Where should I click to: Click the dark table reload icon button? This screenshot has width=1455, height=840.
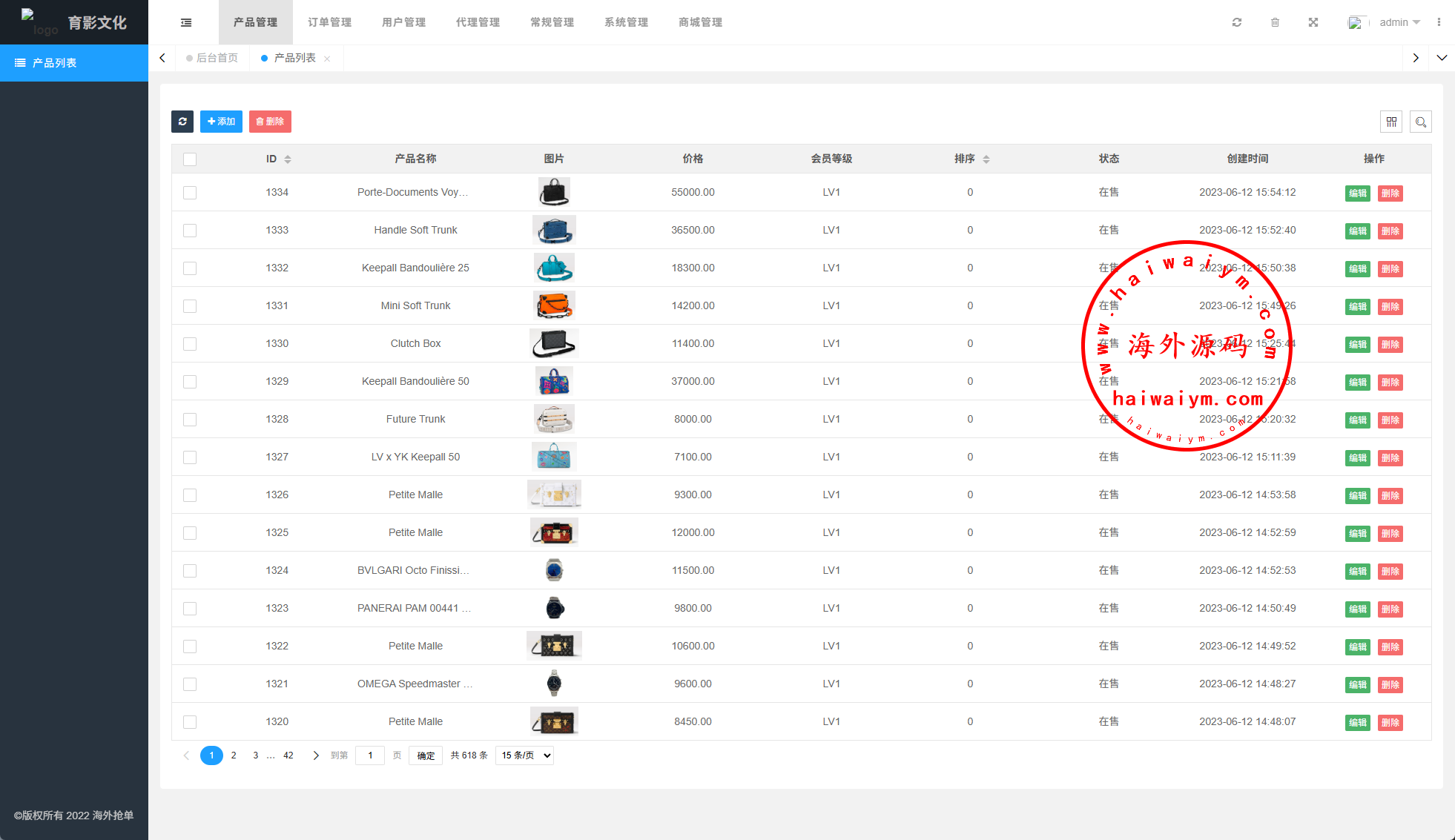pyautogui.click(x=182, y=122)
